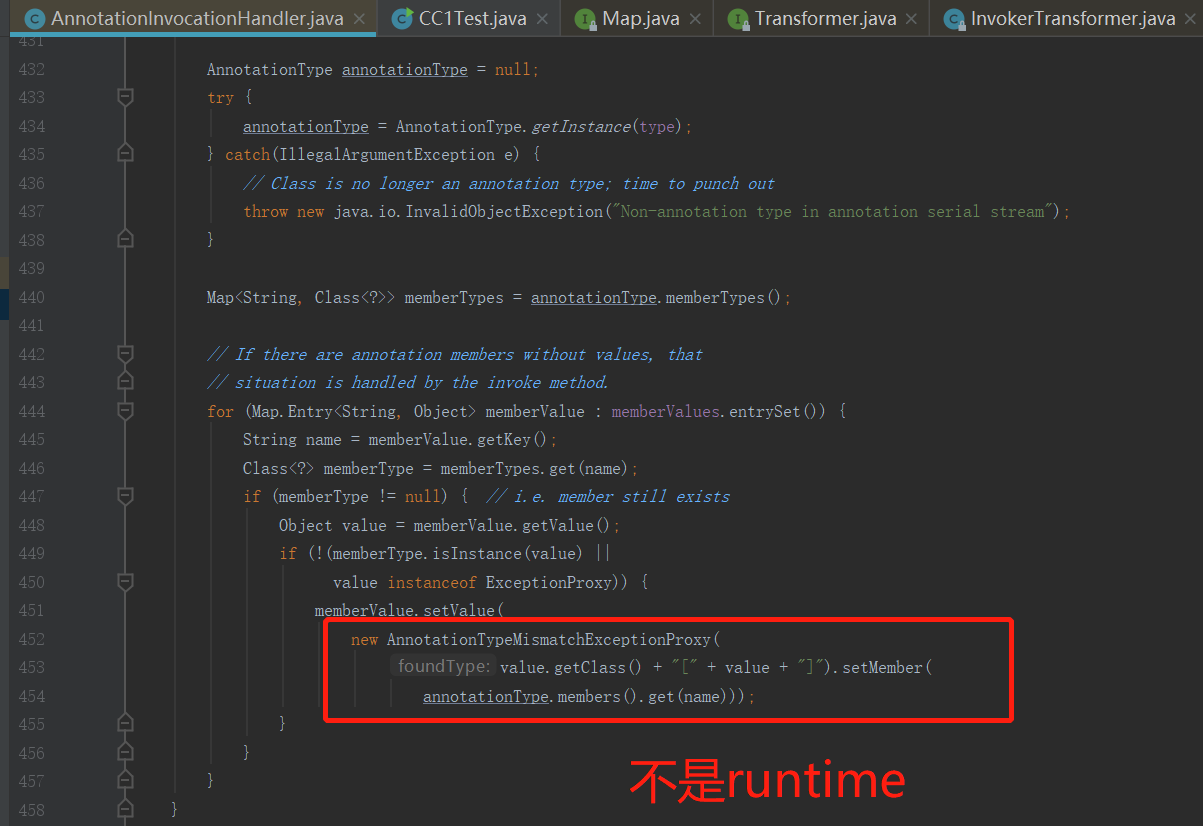The height and width of the screenshot is (826, 1203).
Task: Click the interface icon on Transformer.java tab
Action: point(737,19)
